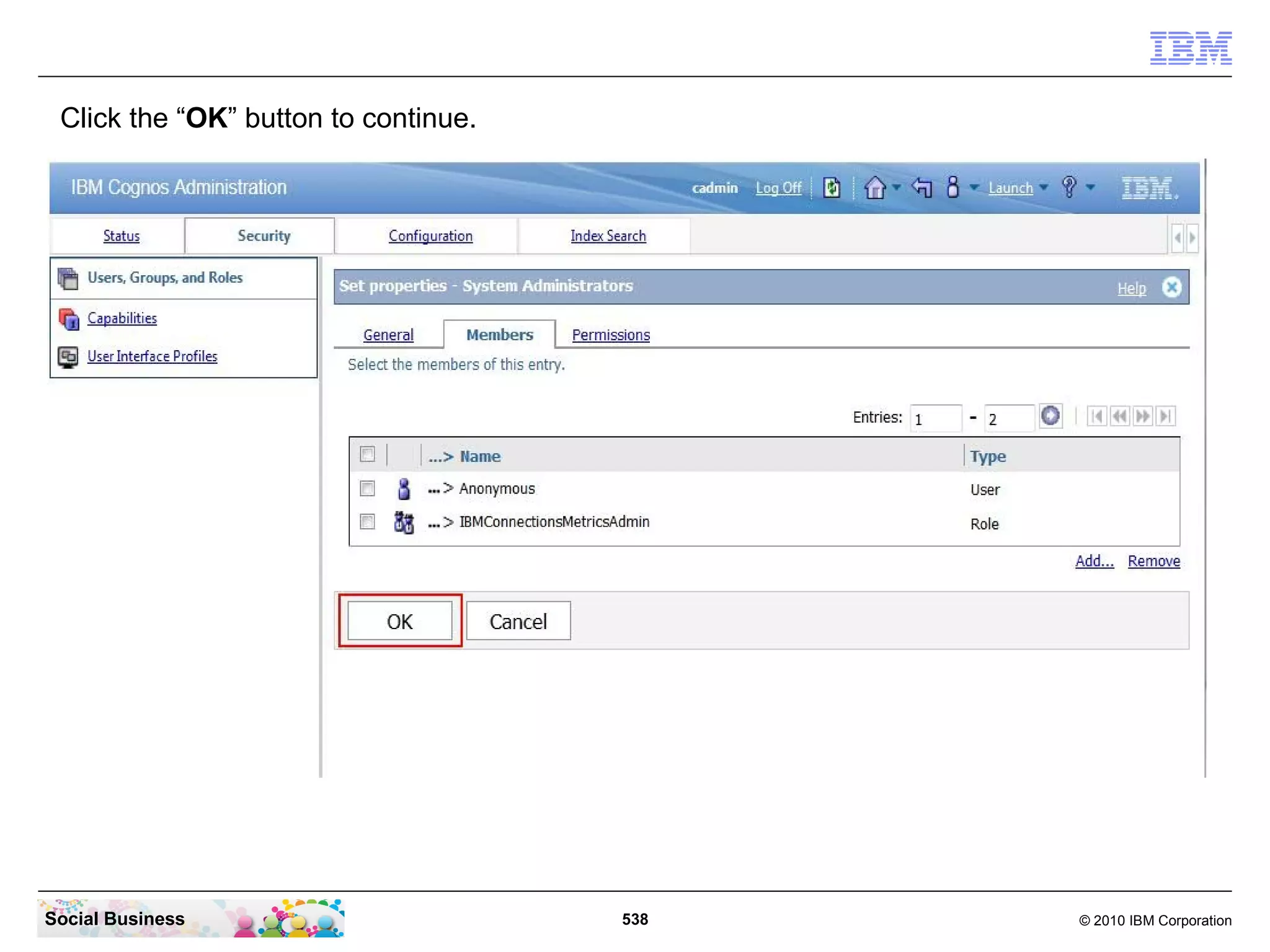Click the Anonymous entry name
1270x952 pixels.
pos(497,489)
